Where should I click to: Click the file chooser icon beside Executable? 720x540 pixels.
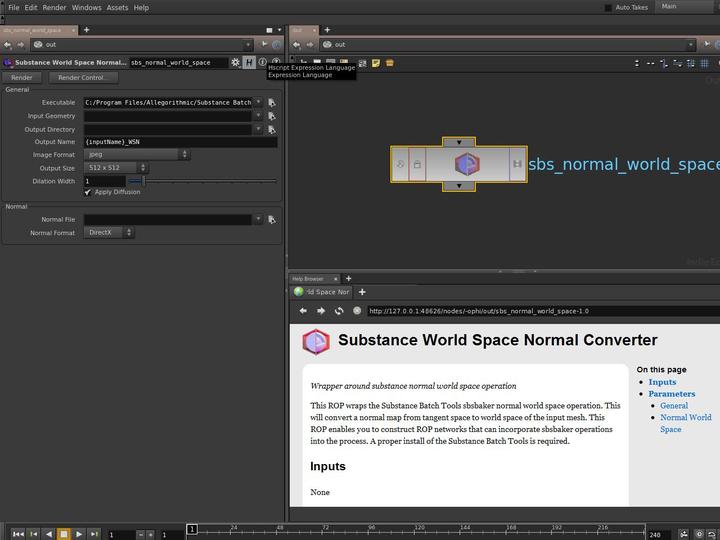pyautogui.click(x=272, y=102)
